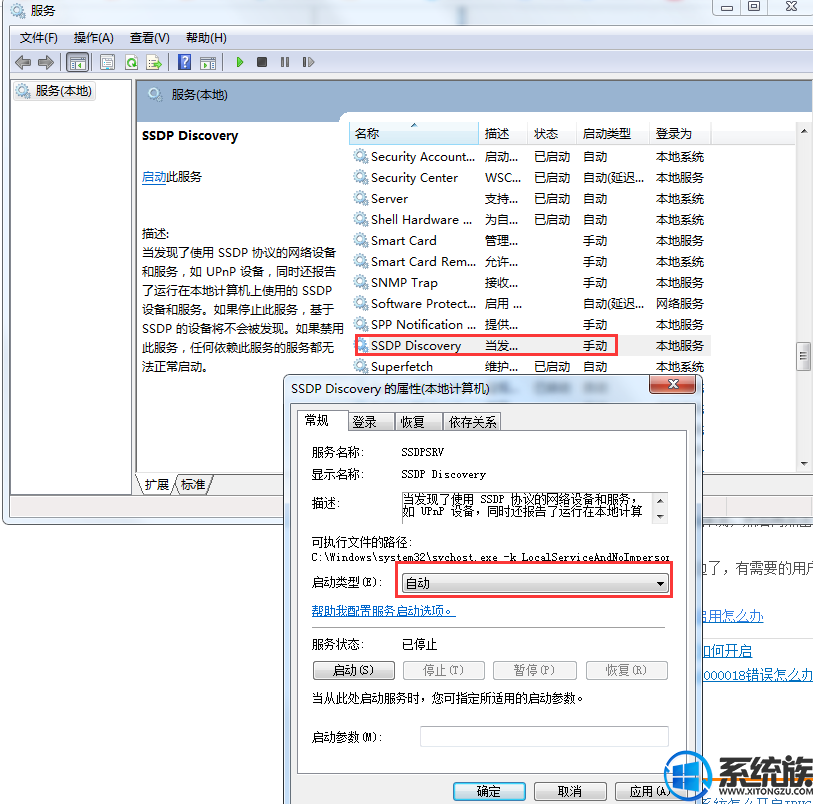Click the Refresh toolbar icon
Viewport: 813px width, 804px height.
[132, 63]
